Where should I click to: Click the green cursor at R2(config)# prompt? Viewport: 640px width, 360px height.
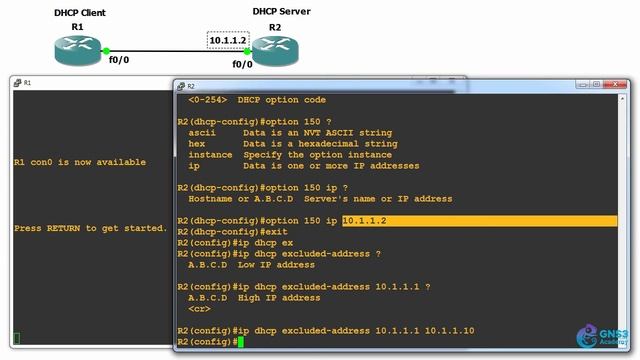241,342
